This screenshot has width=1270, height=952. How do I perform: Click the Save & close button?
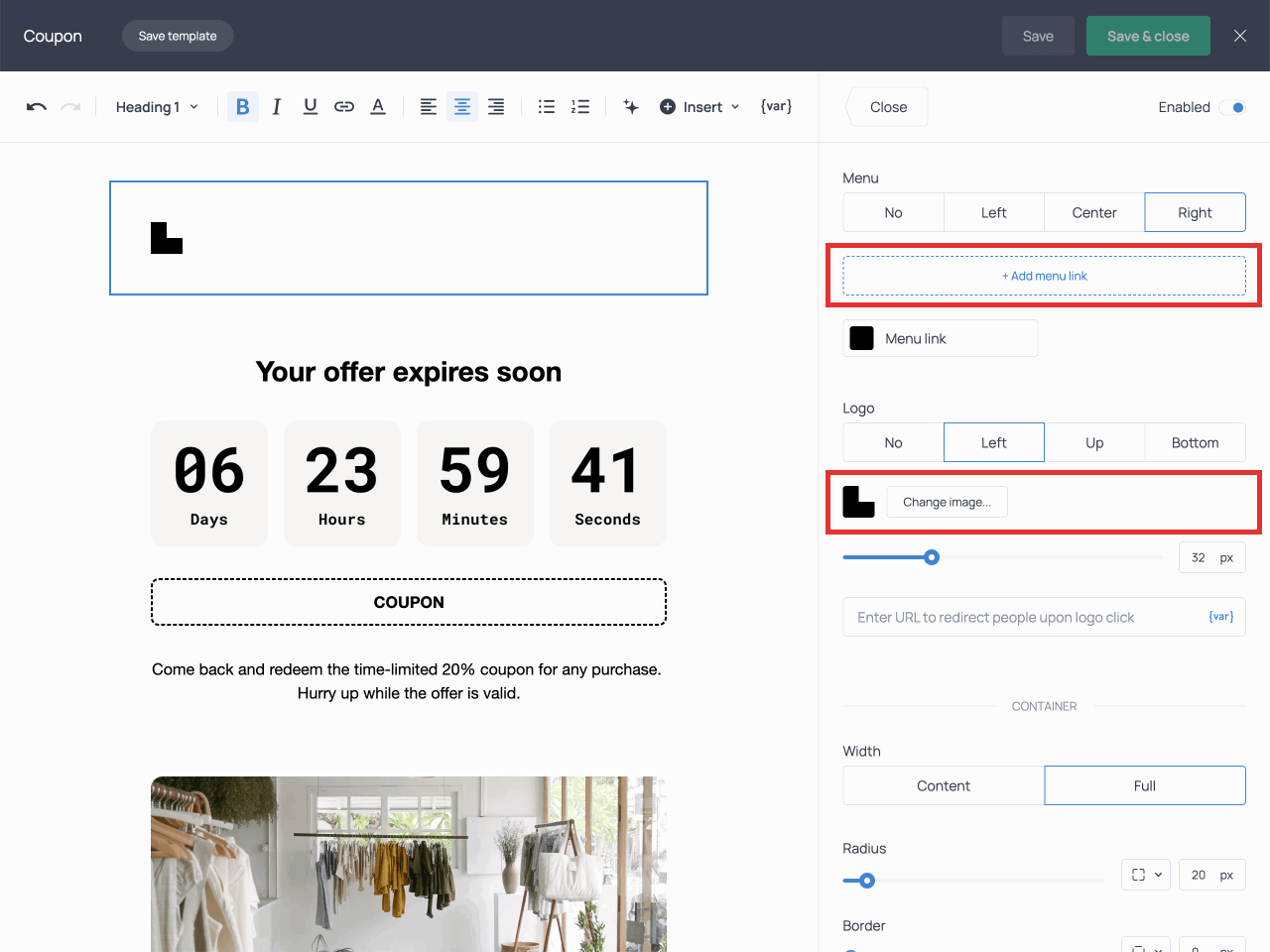(x=1148, y=36)
